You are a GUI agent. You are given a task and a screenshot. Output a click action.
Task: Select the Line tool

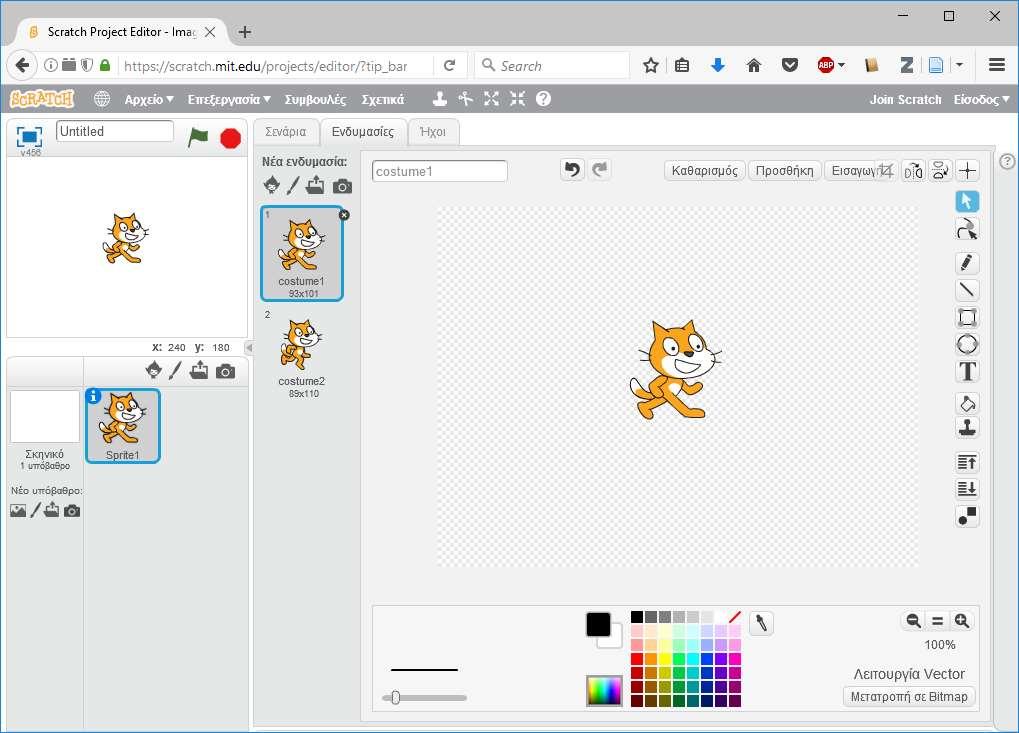[x=967, y=290]
